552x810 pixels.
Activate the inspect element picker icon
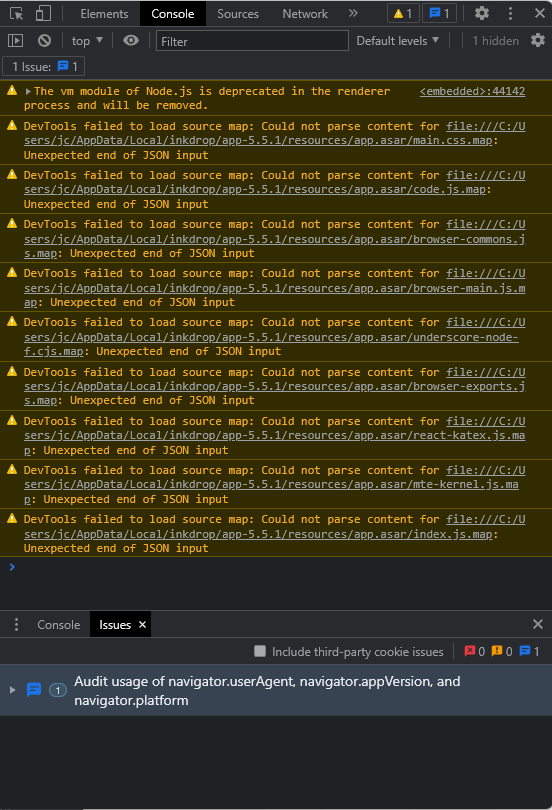coord(16,13)
